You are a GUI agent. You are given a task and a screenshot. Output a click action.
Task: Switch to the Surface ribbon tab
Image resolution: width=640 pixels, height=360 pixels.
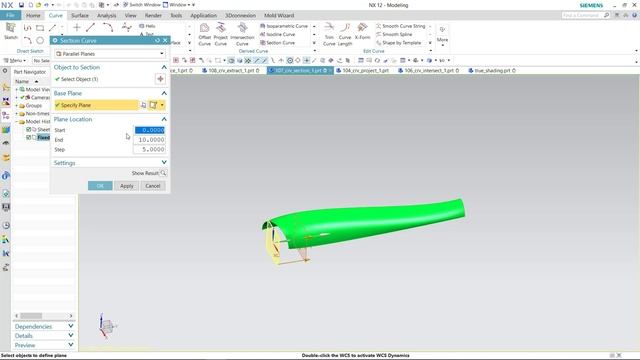tap(80, 15)
